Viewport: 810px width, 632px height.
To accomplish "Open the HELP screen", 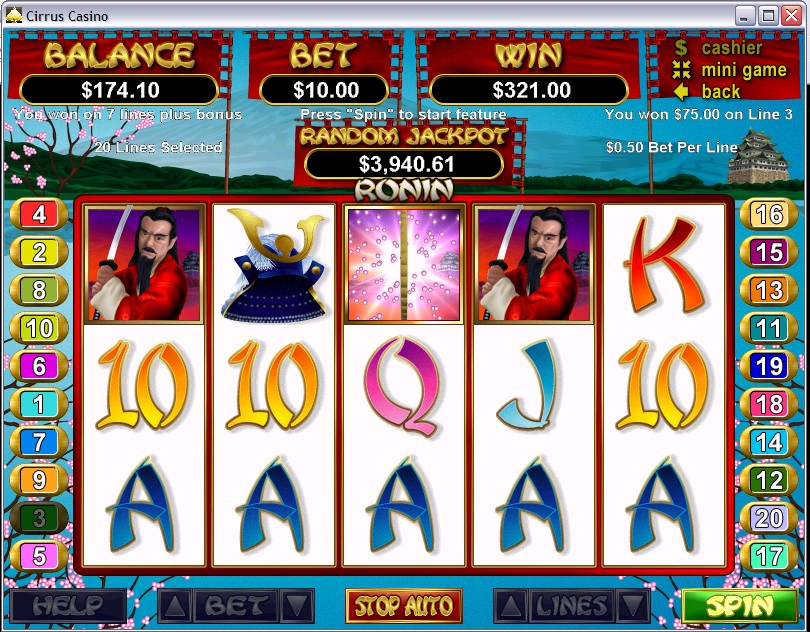I will (x=68, y=605).
